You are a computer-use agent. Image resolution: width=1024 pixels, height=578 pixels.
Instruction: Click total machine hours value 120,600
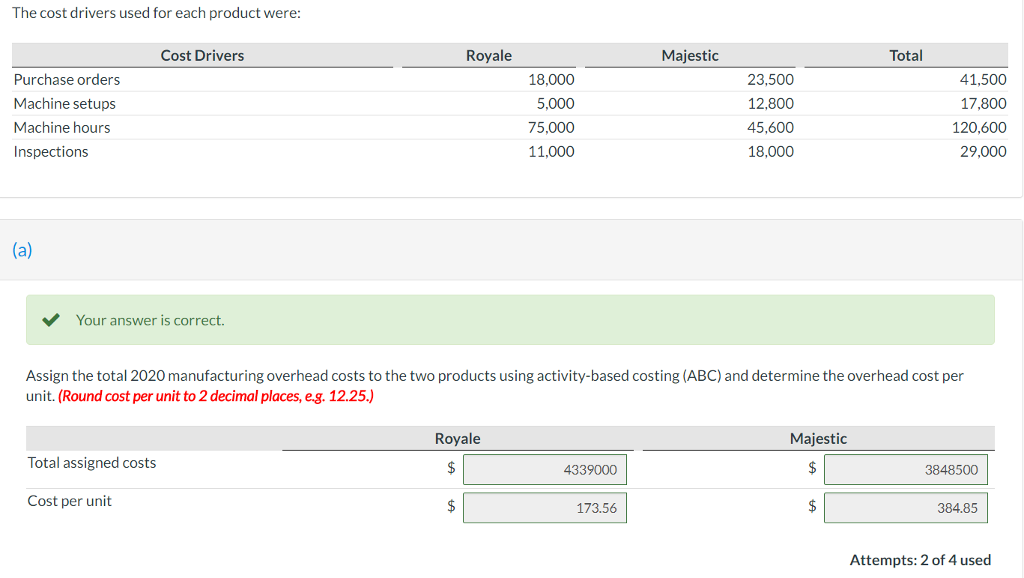click(x=979, y=127)
